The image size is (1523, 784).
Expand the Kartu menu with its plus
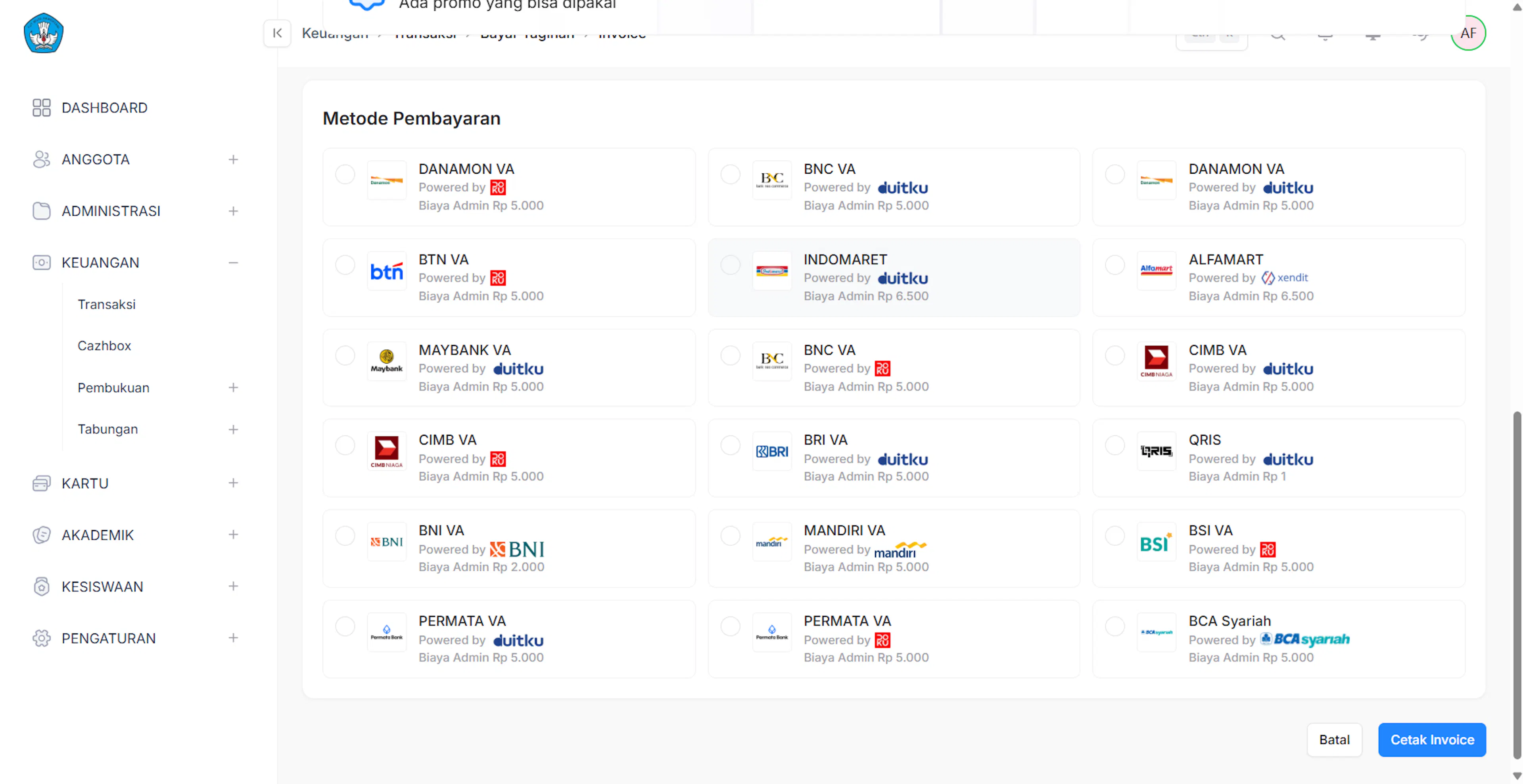(x=234, y=483)
